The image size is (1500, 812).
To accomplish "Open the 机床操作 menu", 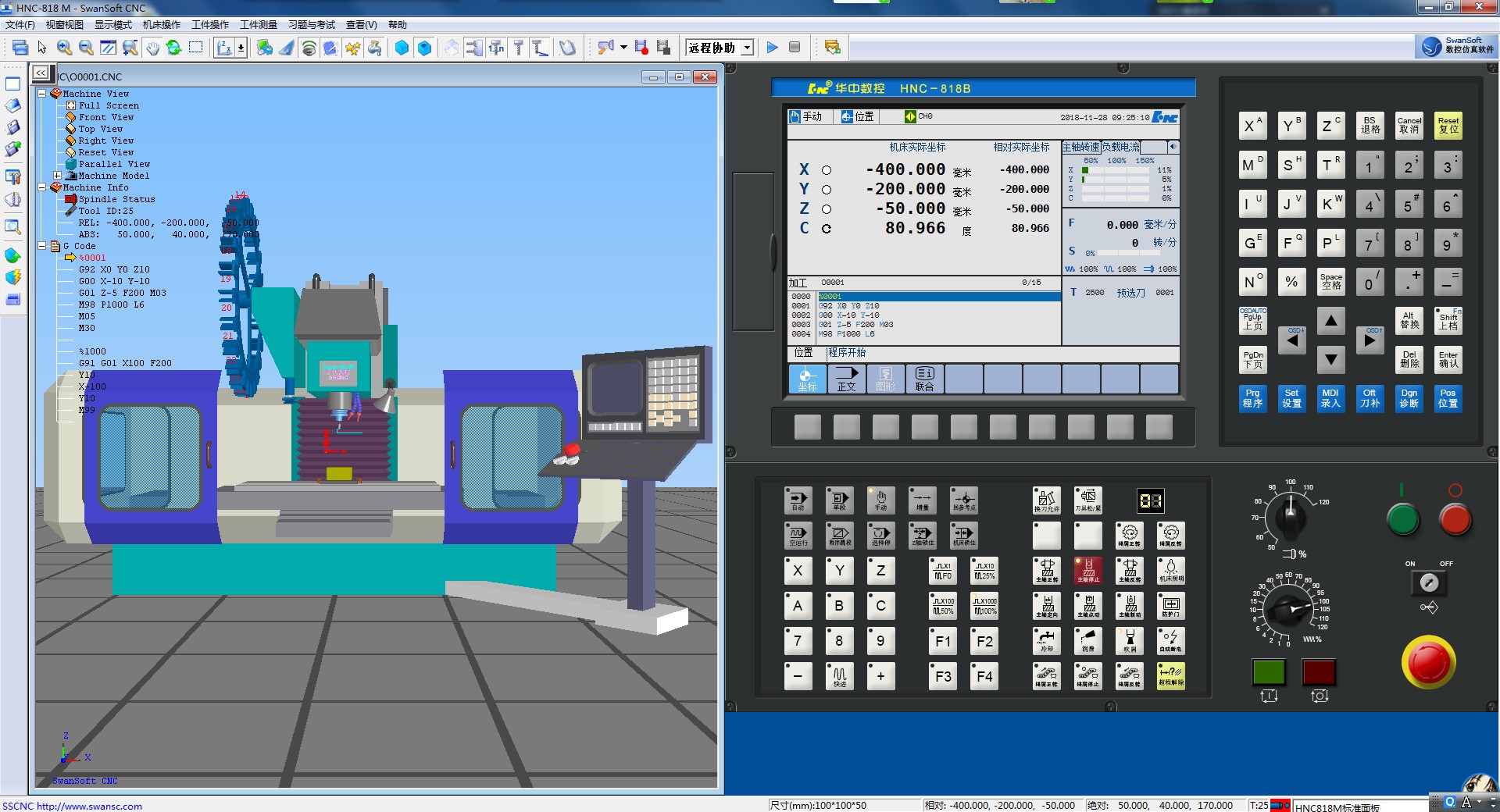I will 161,25.
